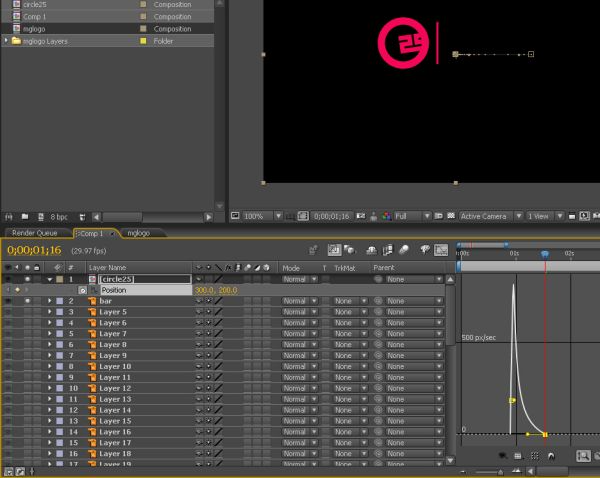Enable Motion Blur for the composition
The height and width of the screenshot is (478, 600).
[x=404, y=250]
